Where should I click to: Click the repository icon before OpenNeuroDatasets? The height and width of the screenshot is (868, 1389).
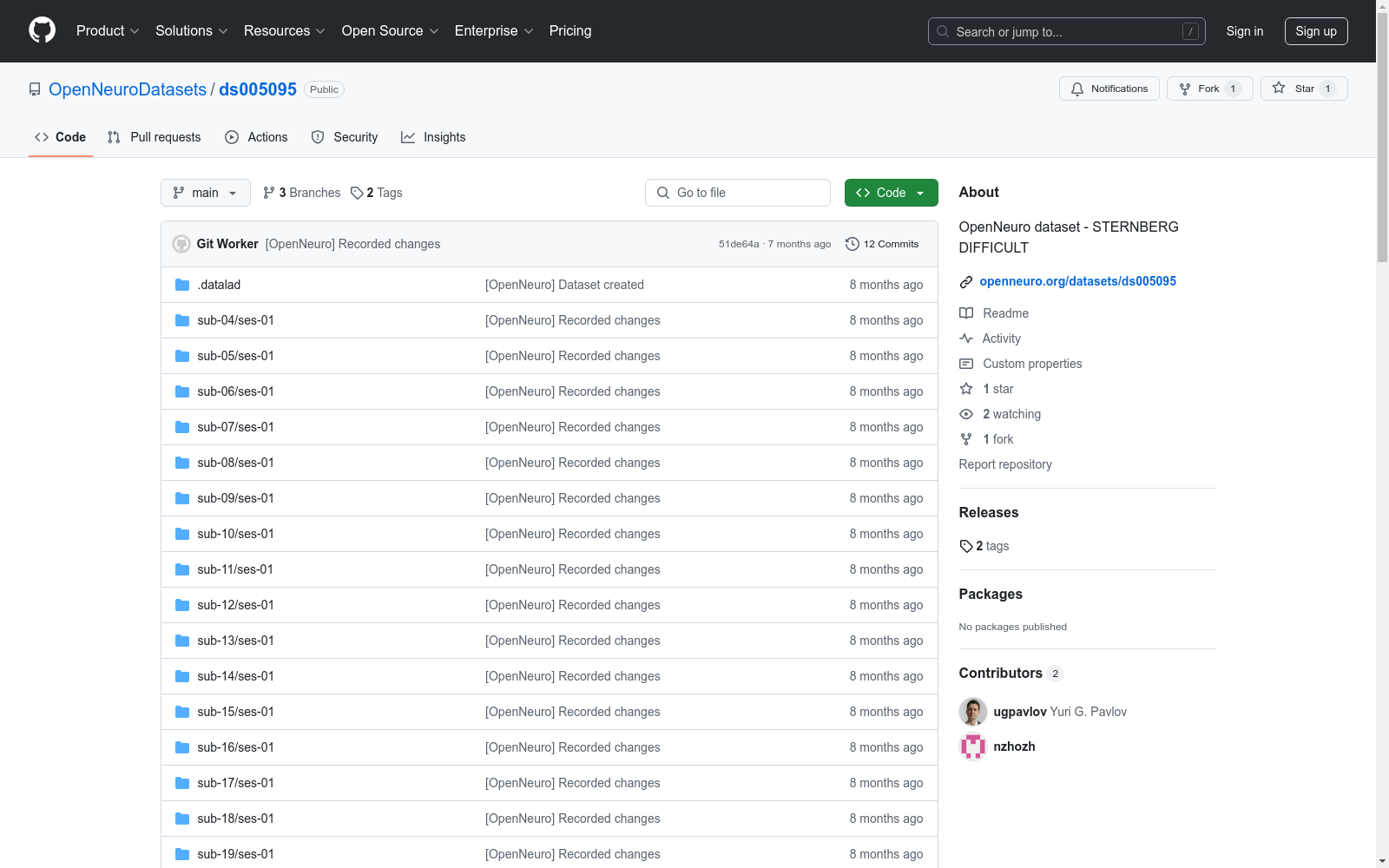pos(35,89)
